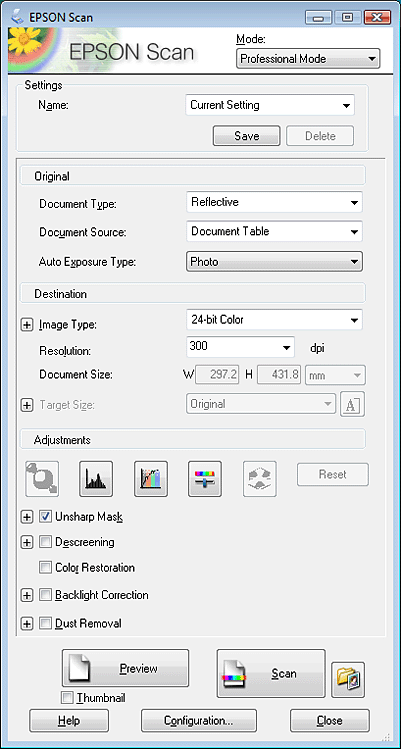The width and height of the screenshot is (401, 749).
Task: Click the Configuration... button
Action: click(x=199, y=720)
